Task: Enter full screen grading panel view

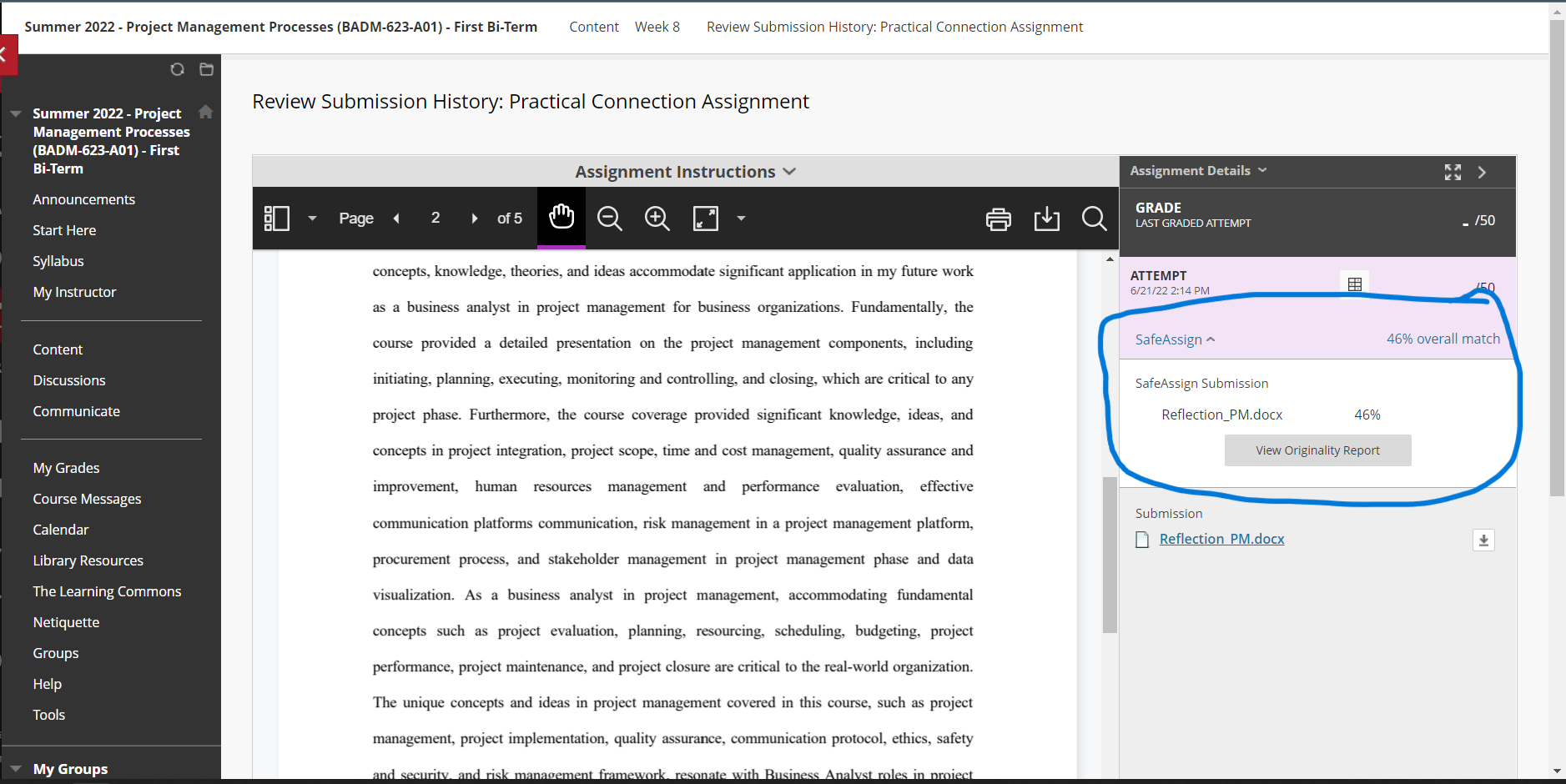Action: point(1453,172)
